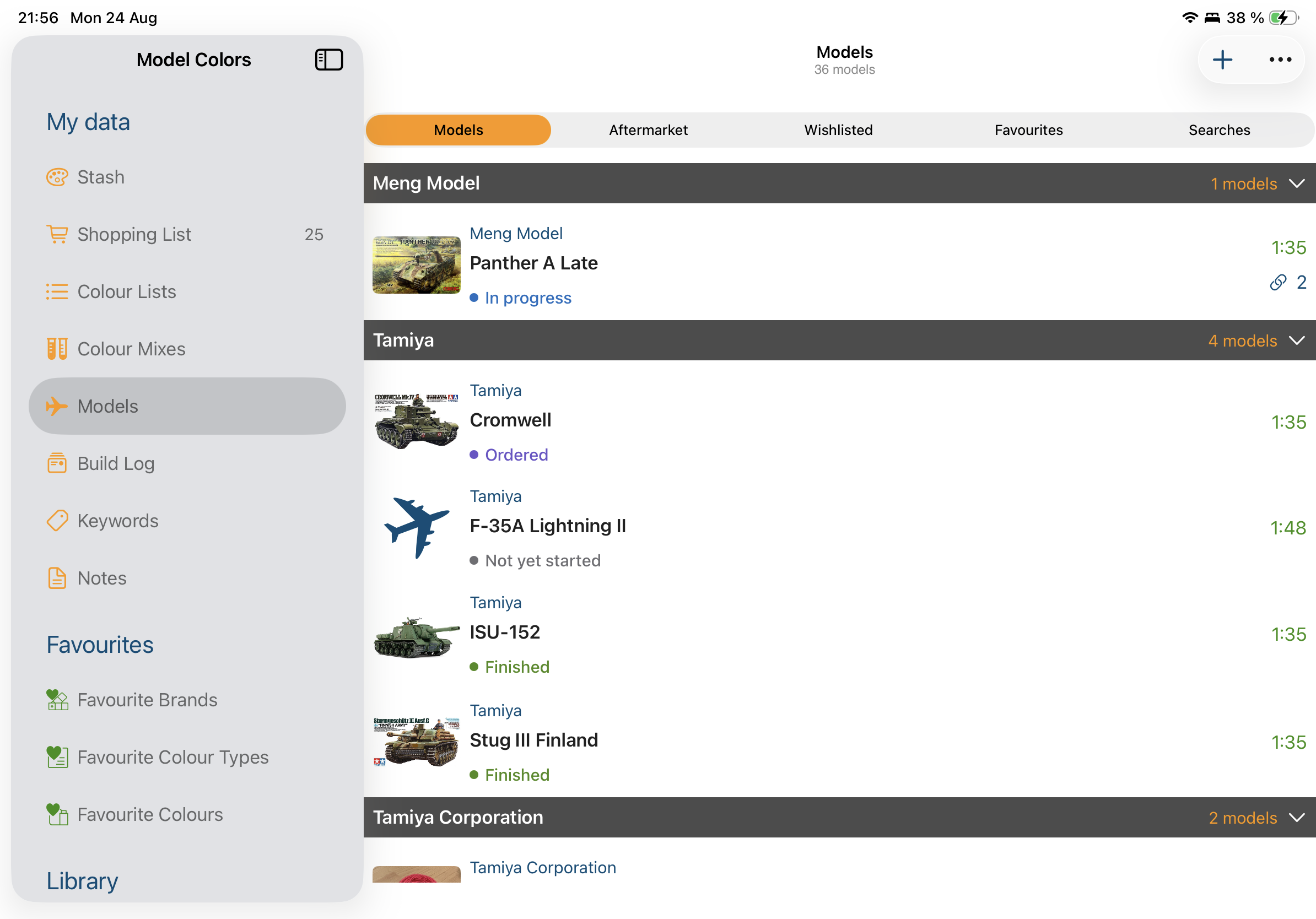Image resolution: width=1316 pixels, height=919 pixels.
Task: Click the Cromwell box art thumbnail
Action: [x=417, y=421]
